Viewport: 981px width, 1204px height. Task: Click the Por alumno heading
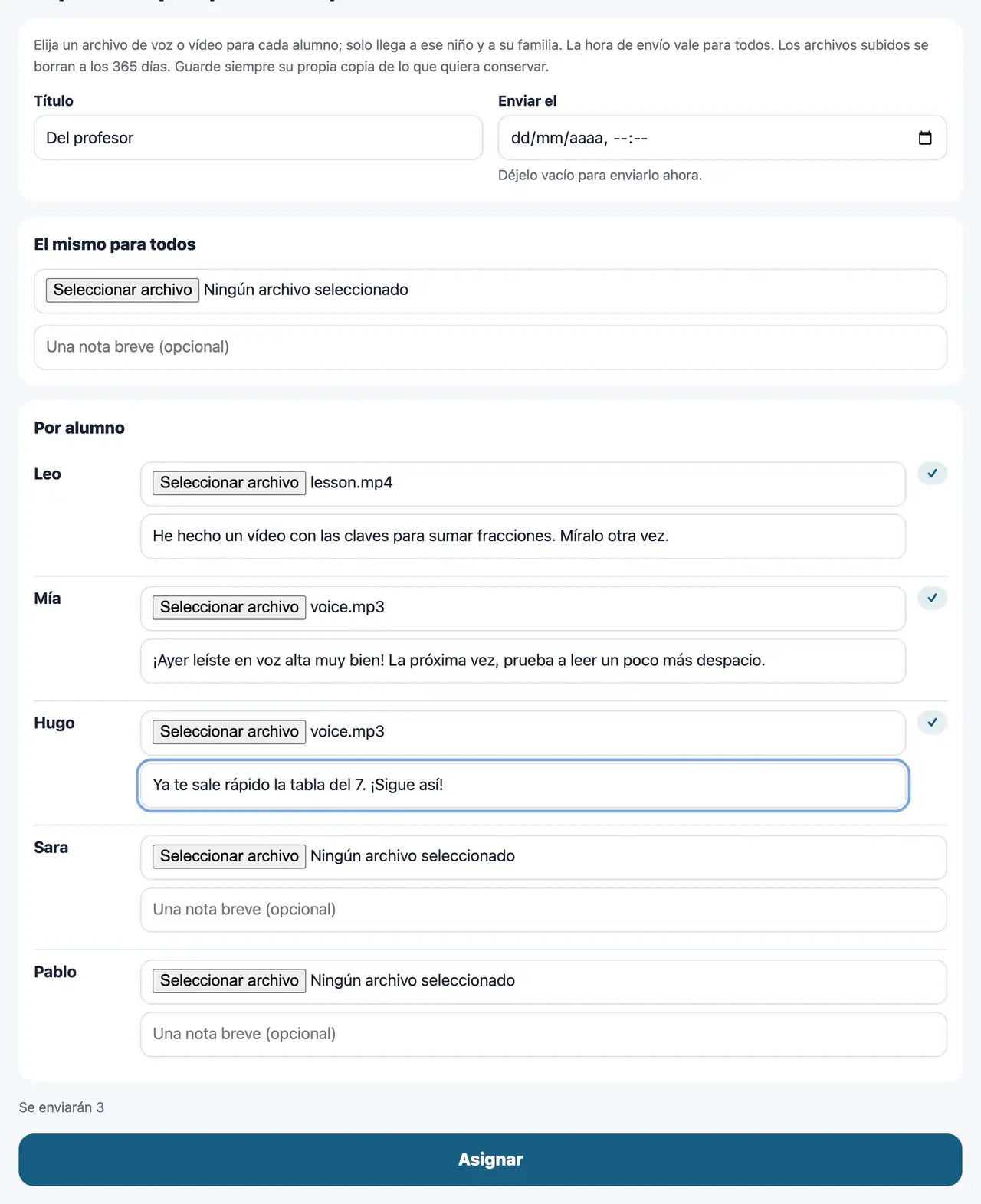point(79,428)
